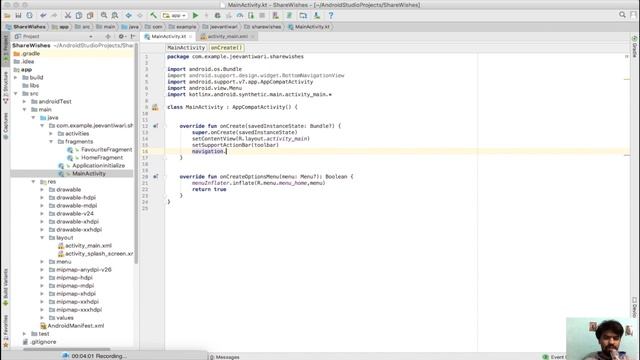This screenshot has width=640, height=360.
Task: Click the MainActivity structure breadcrumb
Action: coord(186,48)
